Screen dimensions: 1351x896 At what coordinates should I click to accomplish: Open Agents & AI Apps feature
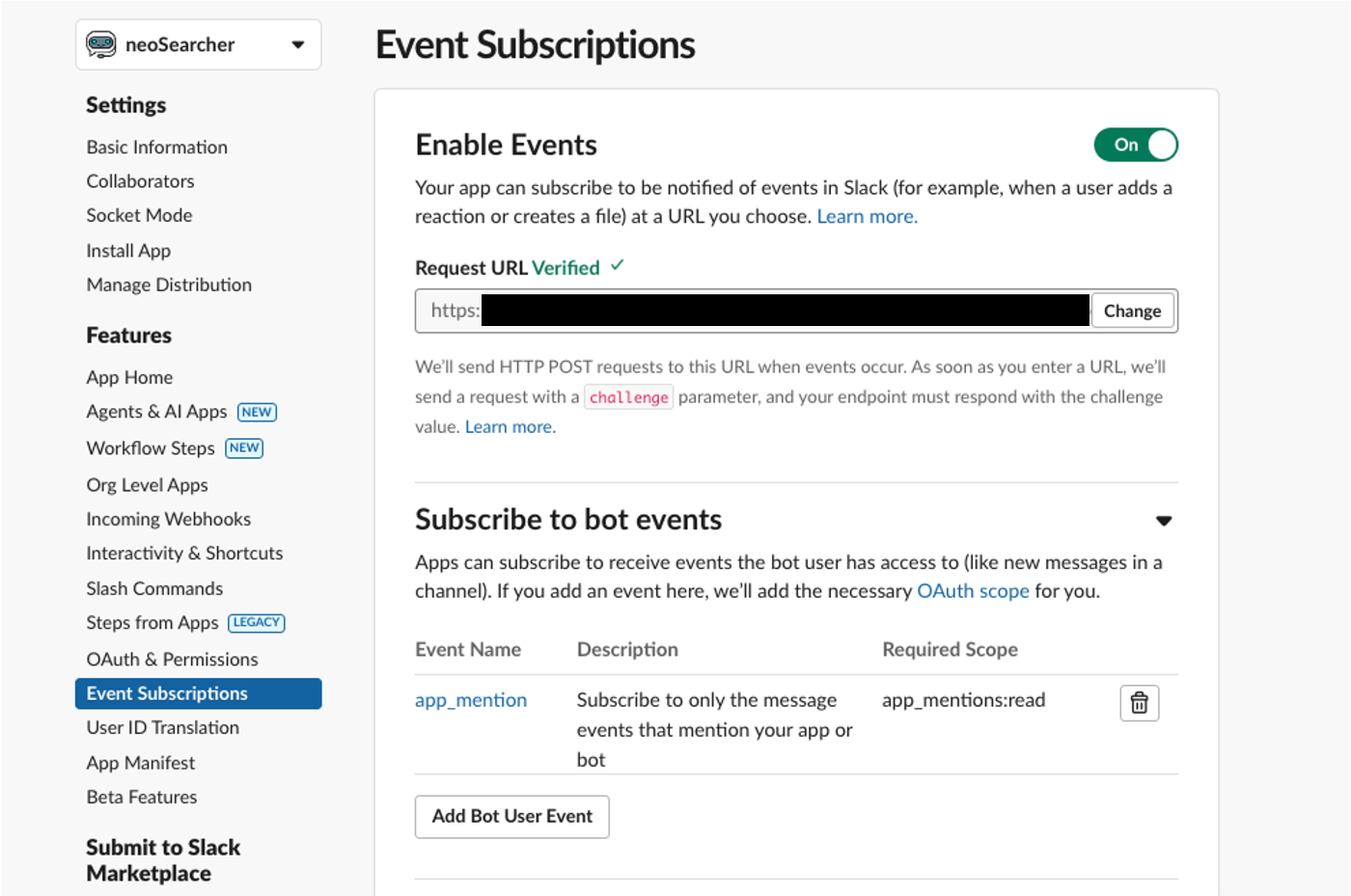point(156,412)
